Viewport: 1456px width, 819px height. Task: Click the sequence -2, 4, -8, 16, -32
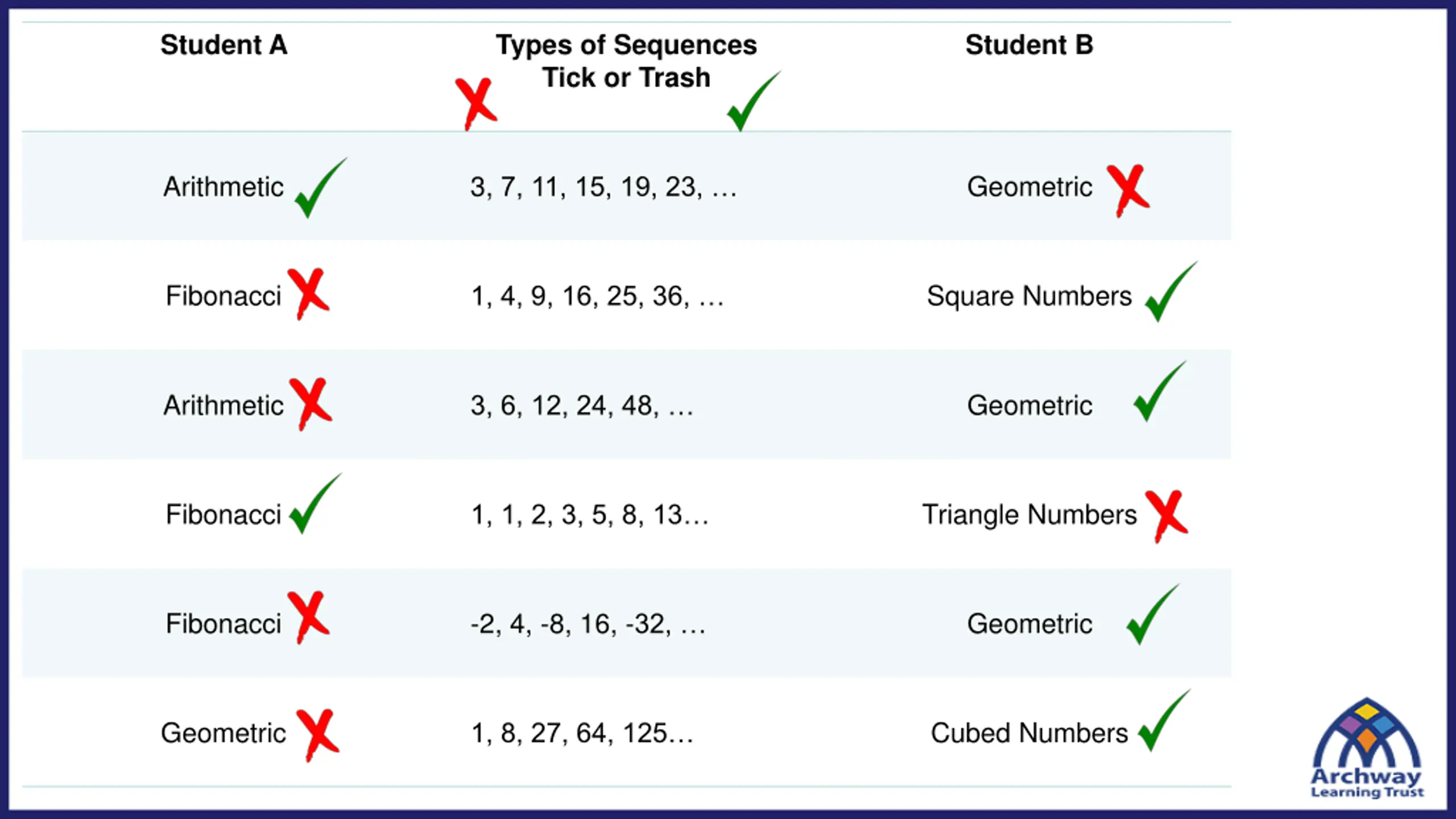(x=588, y=624)
